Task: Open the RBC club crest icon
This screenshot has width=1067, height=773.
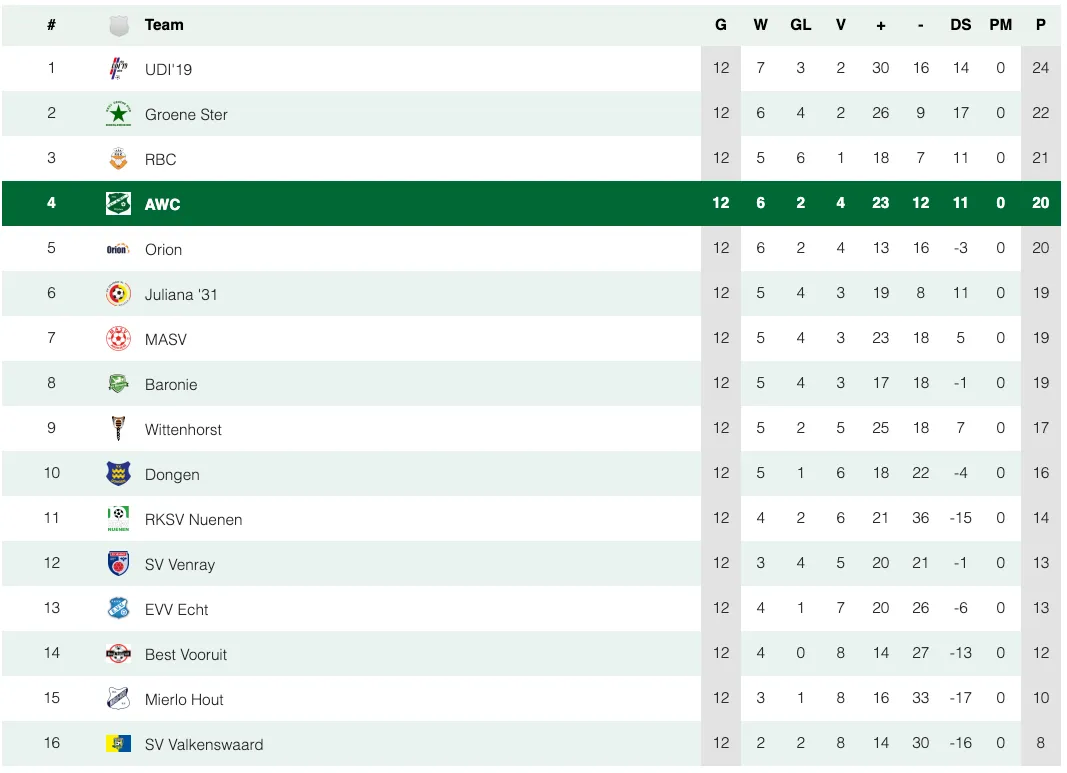Action: [x=118, y=159]
